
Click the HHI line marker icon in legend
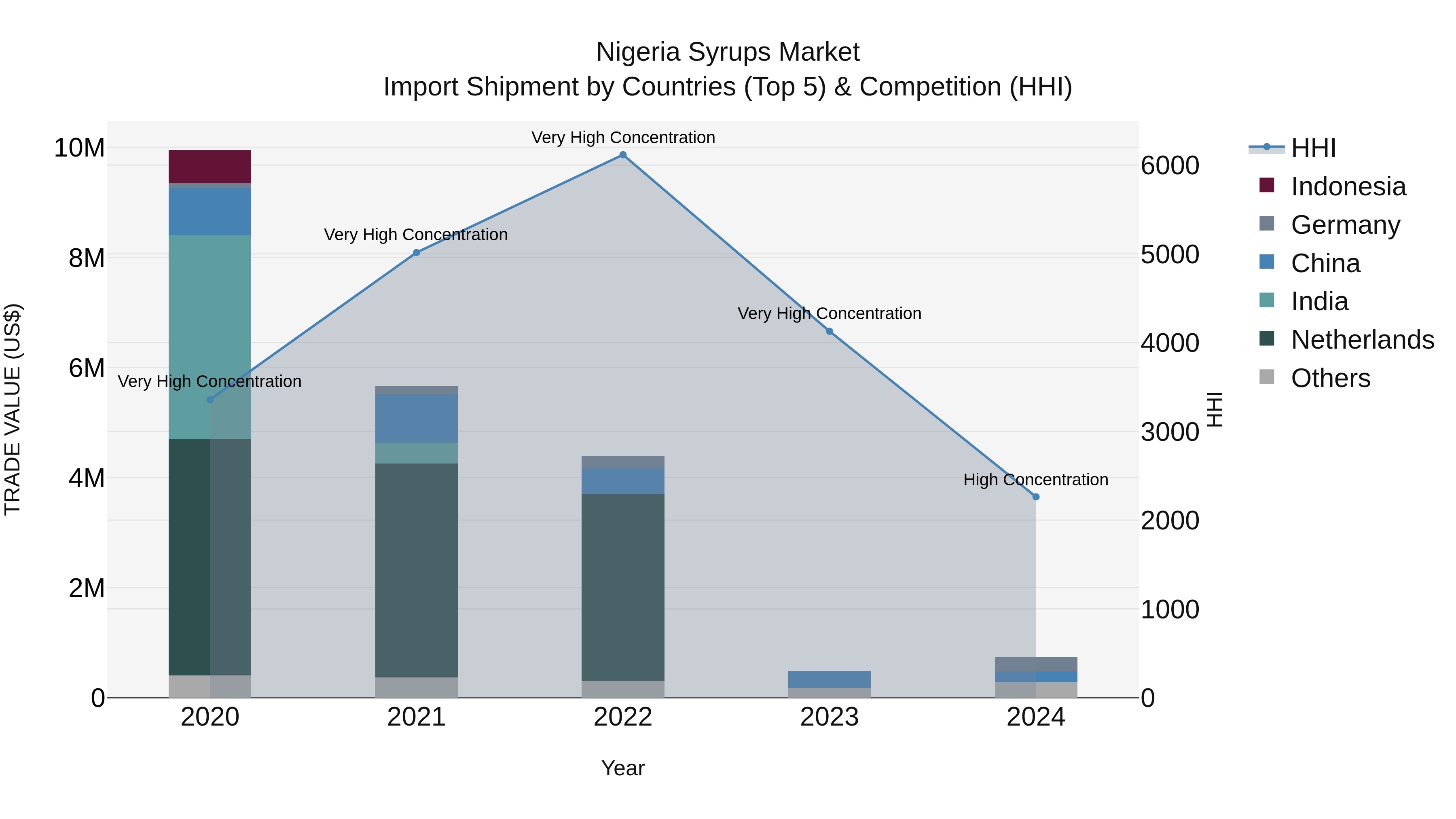(1266, 148)
